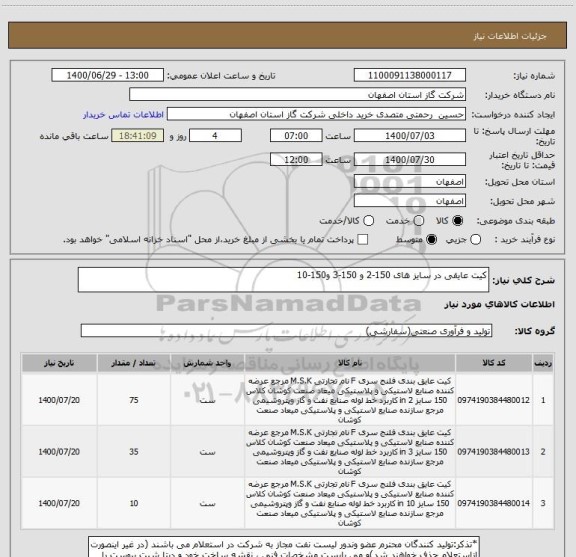Image resolution: width=576 pixels, height=557 pixels.
Task: Click the price validity time 12:00
Action: point(296,159)
